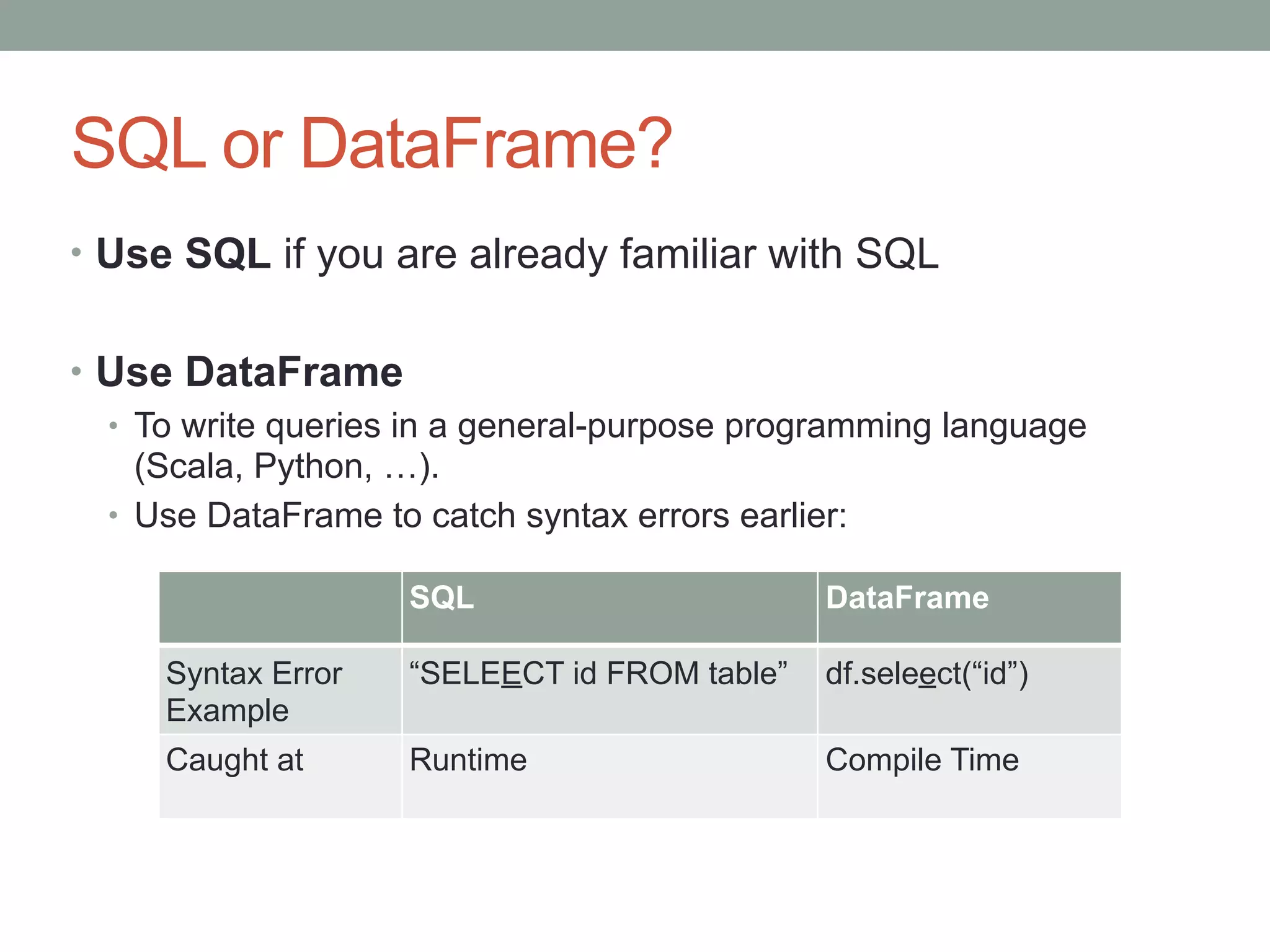Click the sub-bullet dot before 'To write queries'
The image size is (1270, 952).
pyautogui.click(x=113, y=426)
